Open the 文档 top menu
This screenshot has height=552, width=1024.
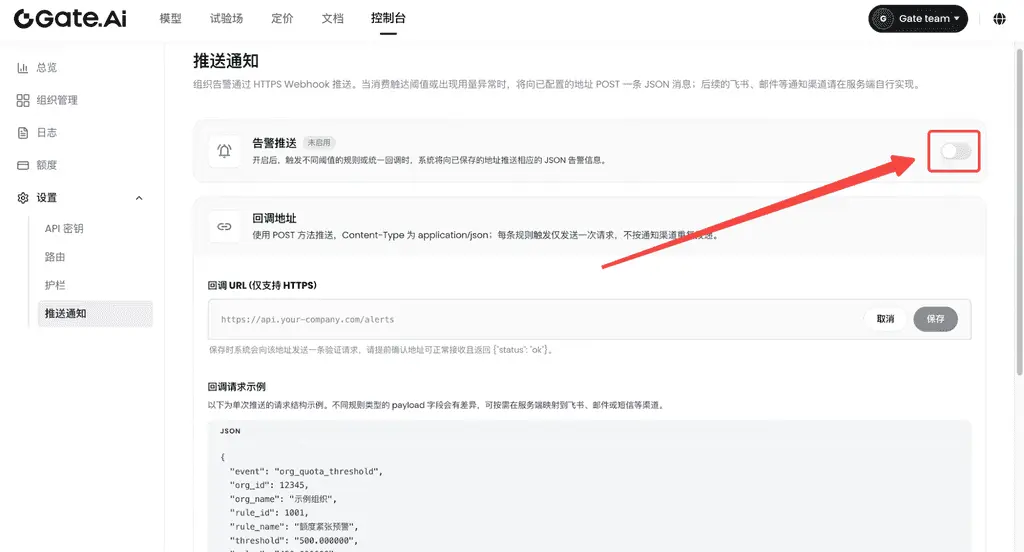[332, 18]
